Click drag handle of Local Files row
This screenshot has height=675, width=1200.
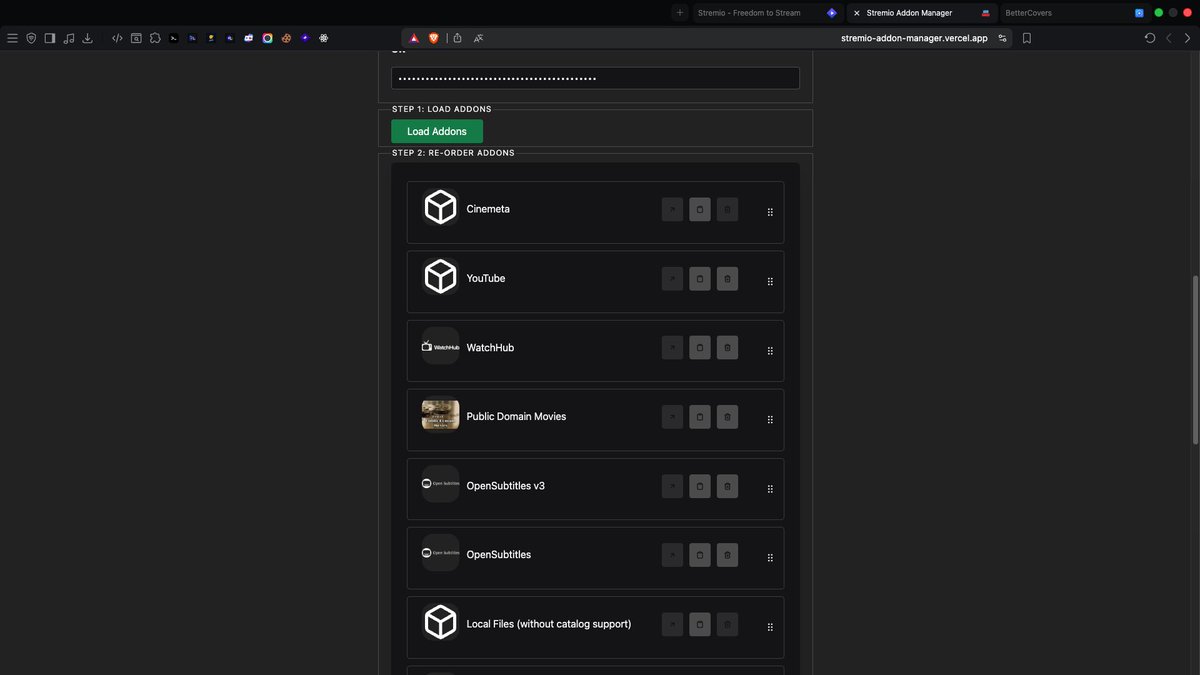point(770,627)
